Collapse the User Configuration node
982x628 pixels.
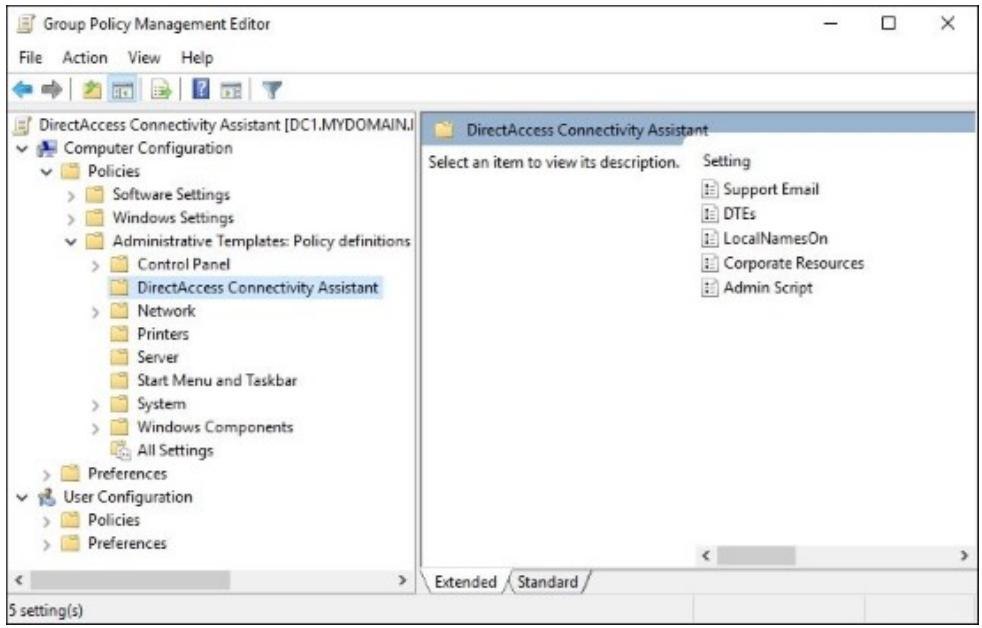click(23, 498)
